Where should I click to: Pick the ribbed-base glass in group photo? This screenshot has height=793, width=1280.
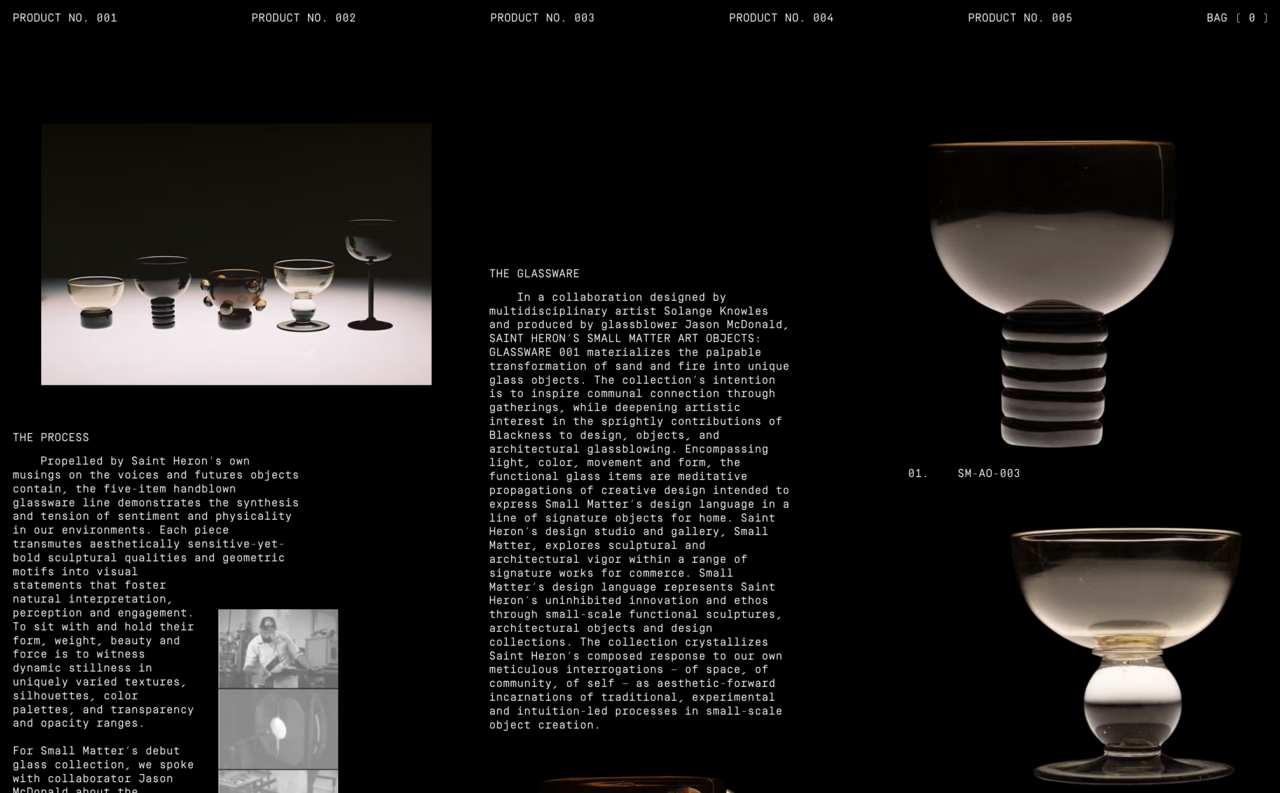(162, 291)
